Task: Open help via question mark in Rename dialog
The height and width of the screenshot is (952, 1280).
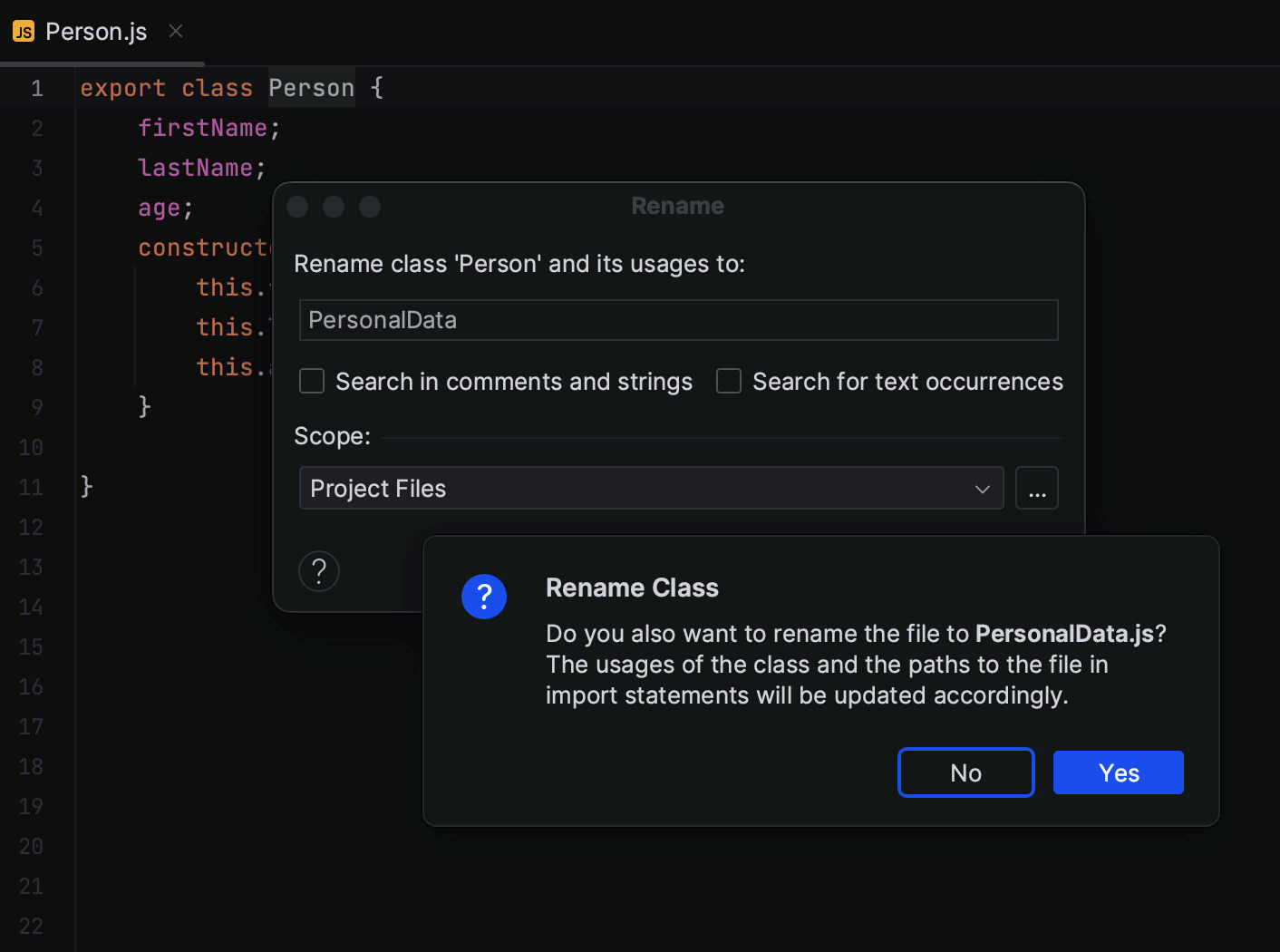Action: click(318, 571)
